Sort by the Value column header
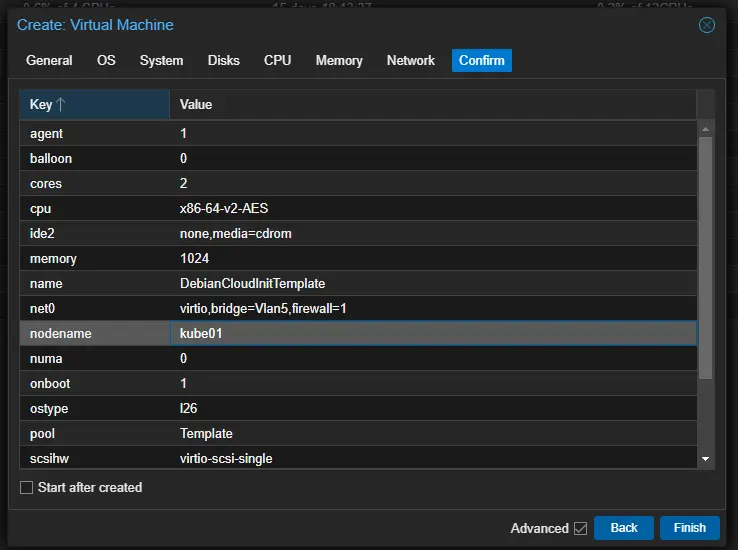Viewport: 738px width, 550px height. pos(430,105)
